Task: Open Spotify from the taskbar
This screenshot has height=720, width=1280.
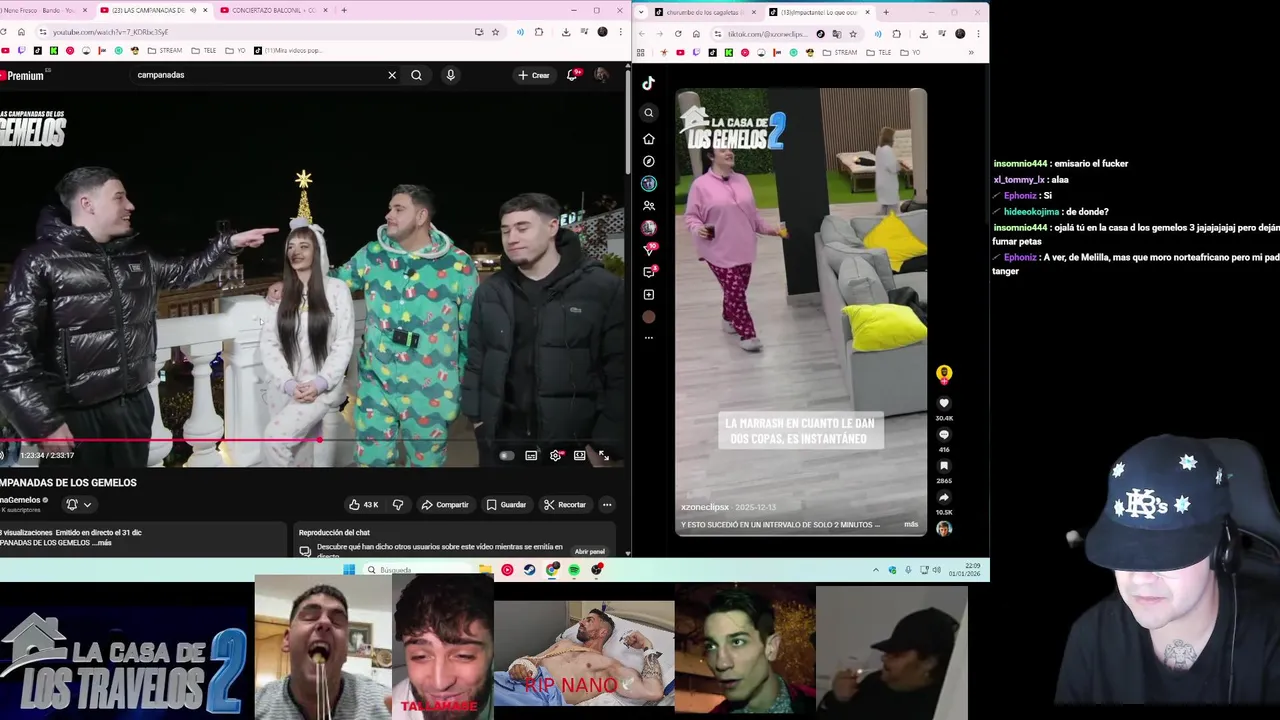Action: (x=574, y=570)
